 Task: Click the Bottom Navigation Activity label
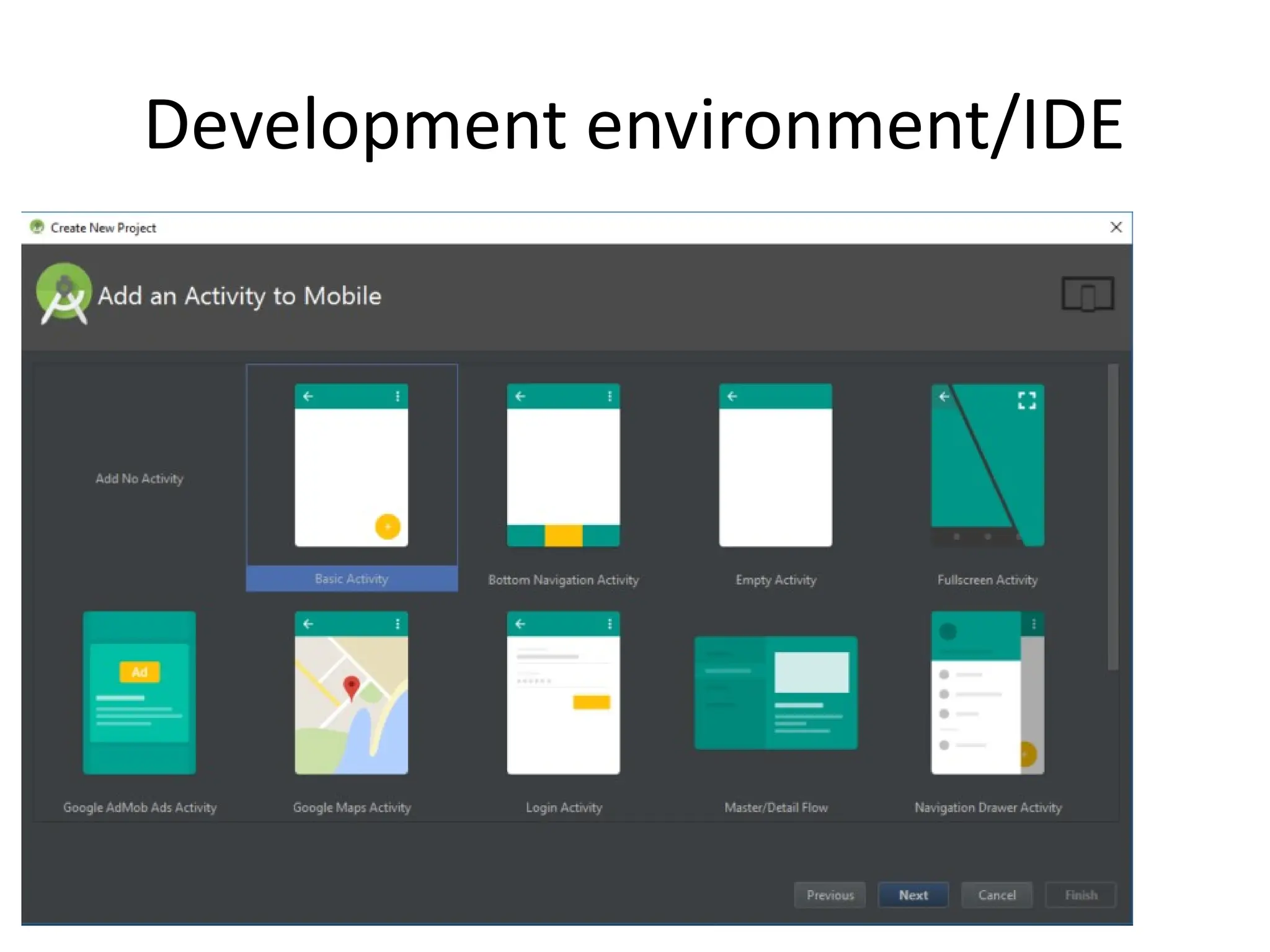click(563, 580)
